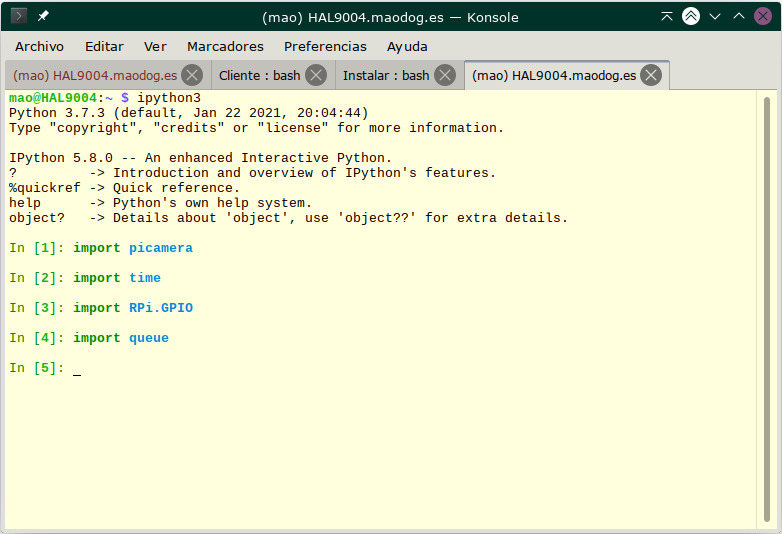782x534 pixels.
Task: Expand the Ver menu
Action: (155, 46)
